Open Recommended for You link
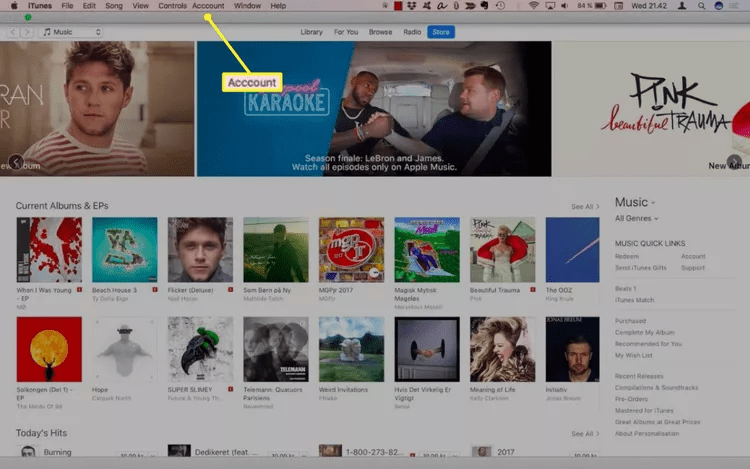 pos(648,344)
